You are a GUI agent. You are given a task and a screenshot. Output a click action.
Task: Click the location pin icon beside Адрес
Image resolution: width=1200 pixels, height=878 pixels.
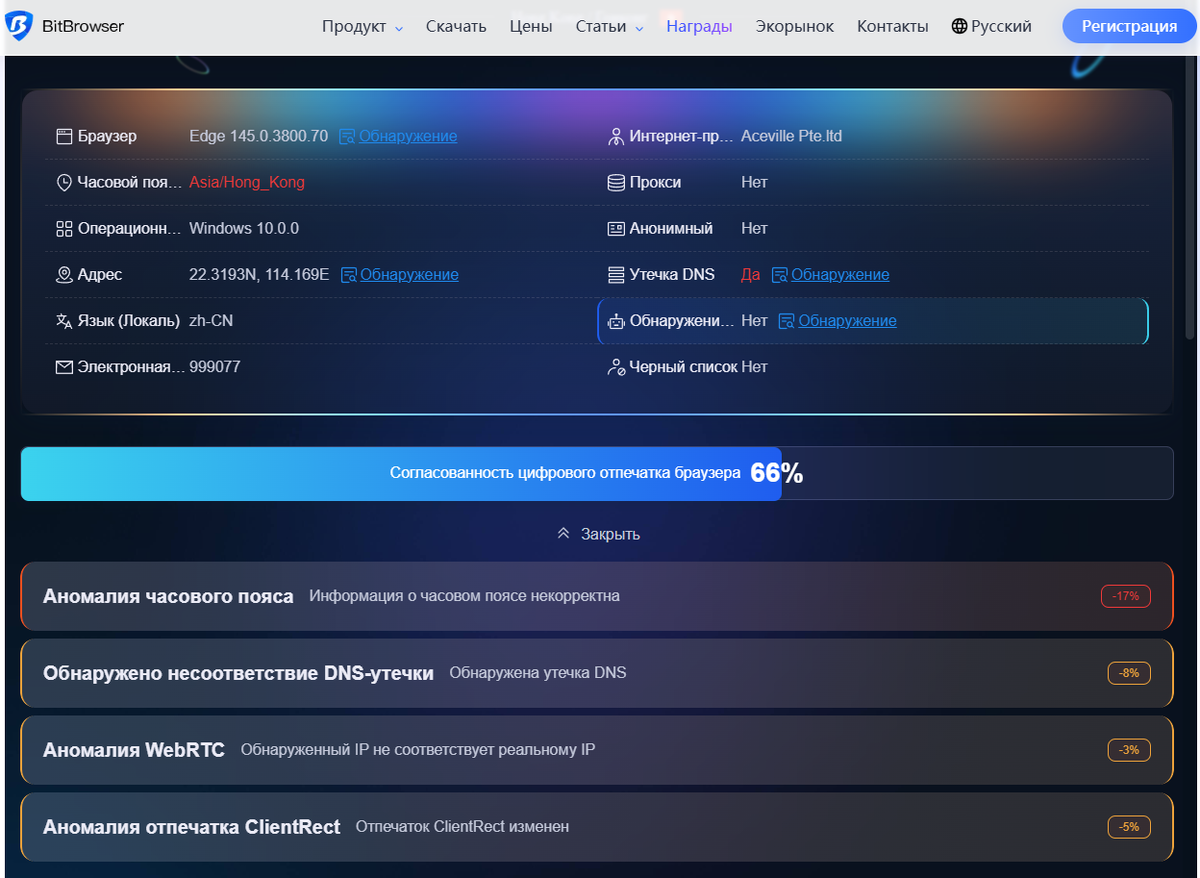(64, 274)
